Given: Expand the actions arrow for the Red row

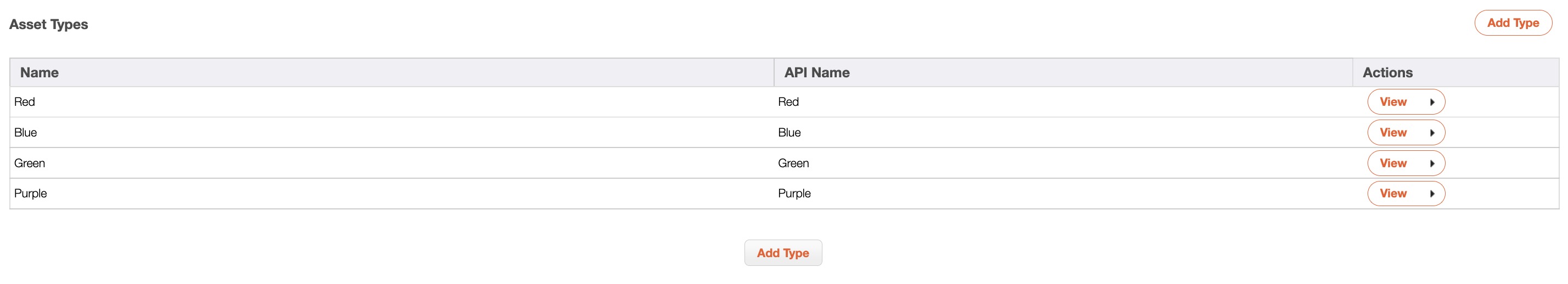Looking at the screenshot, I should tap(1432, 102).
